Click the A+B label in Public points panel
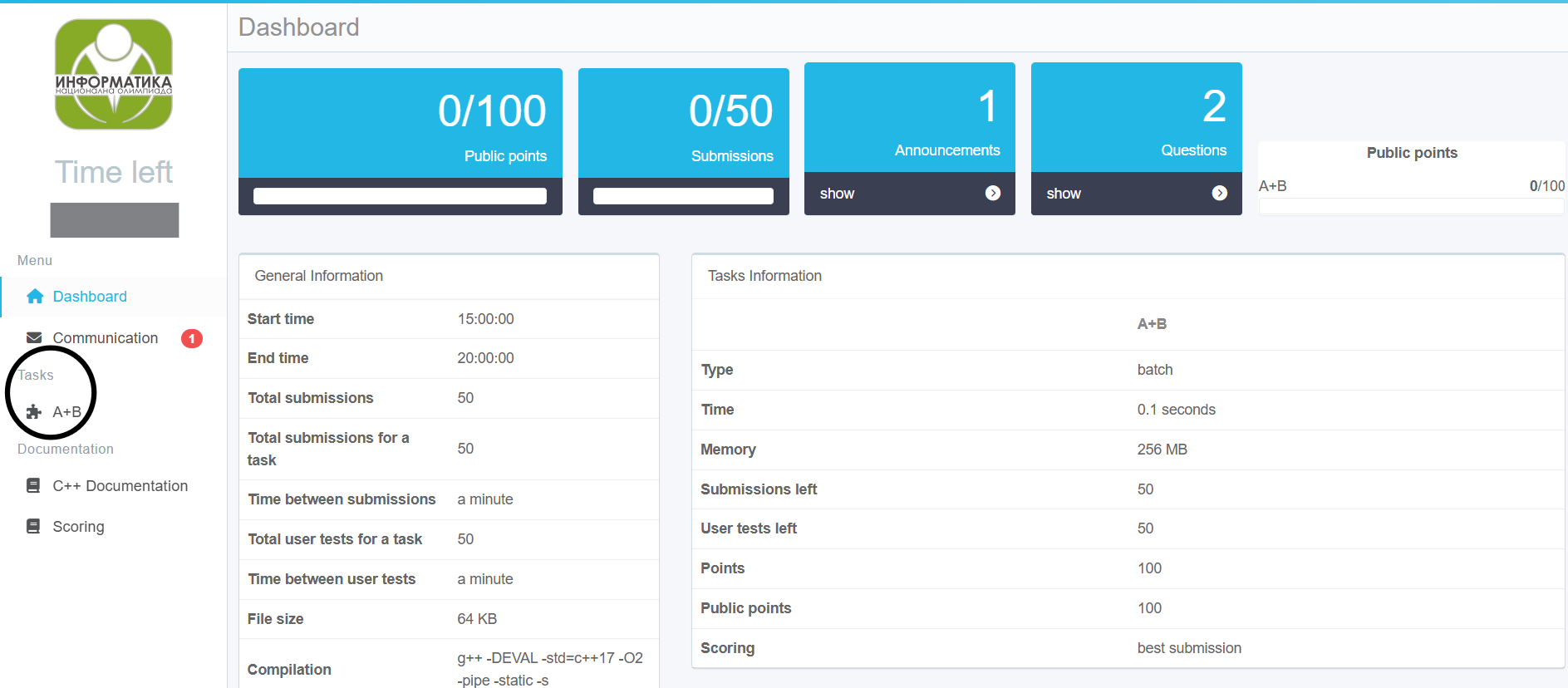The height and width of the screenshot is (688, 1568). coord(1272,186)
